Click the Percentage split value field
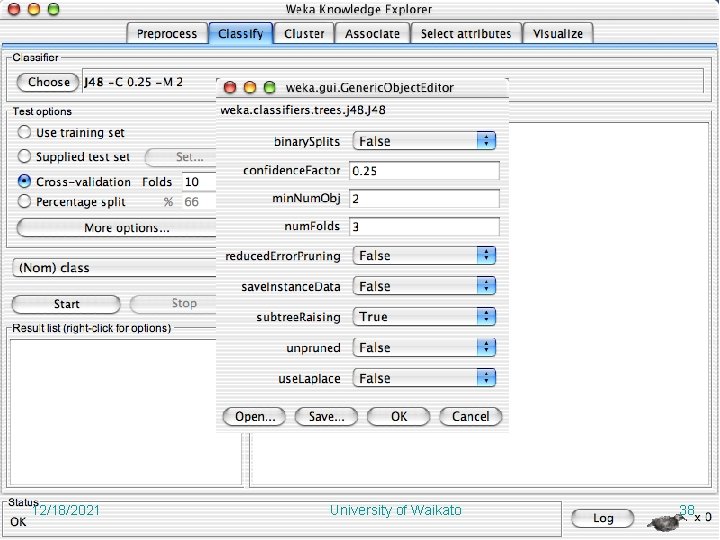Viewport: 720px width, 540px height. click(199, 202)
